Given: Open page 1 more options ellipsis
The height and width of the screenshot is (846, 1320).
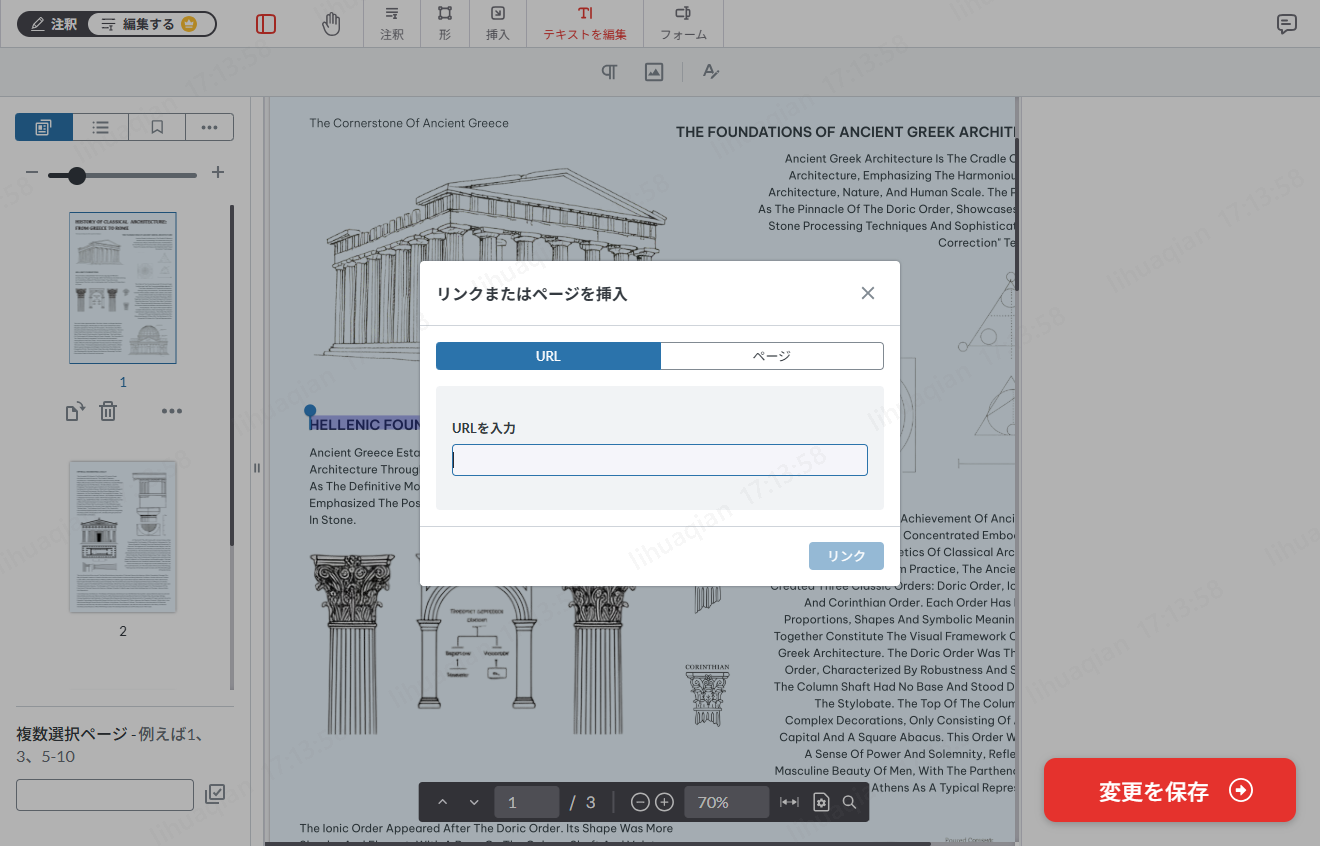Looking at the screenshot, I should pyautogui.click(x=172, y=411).
